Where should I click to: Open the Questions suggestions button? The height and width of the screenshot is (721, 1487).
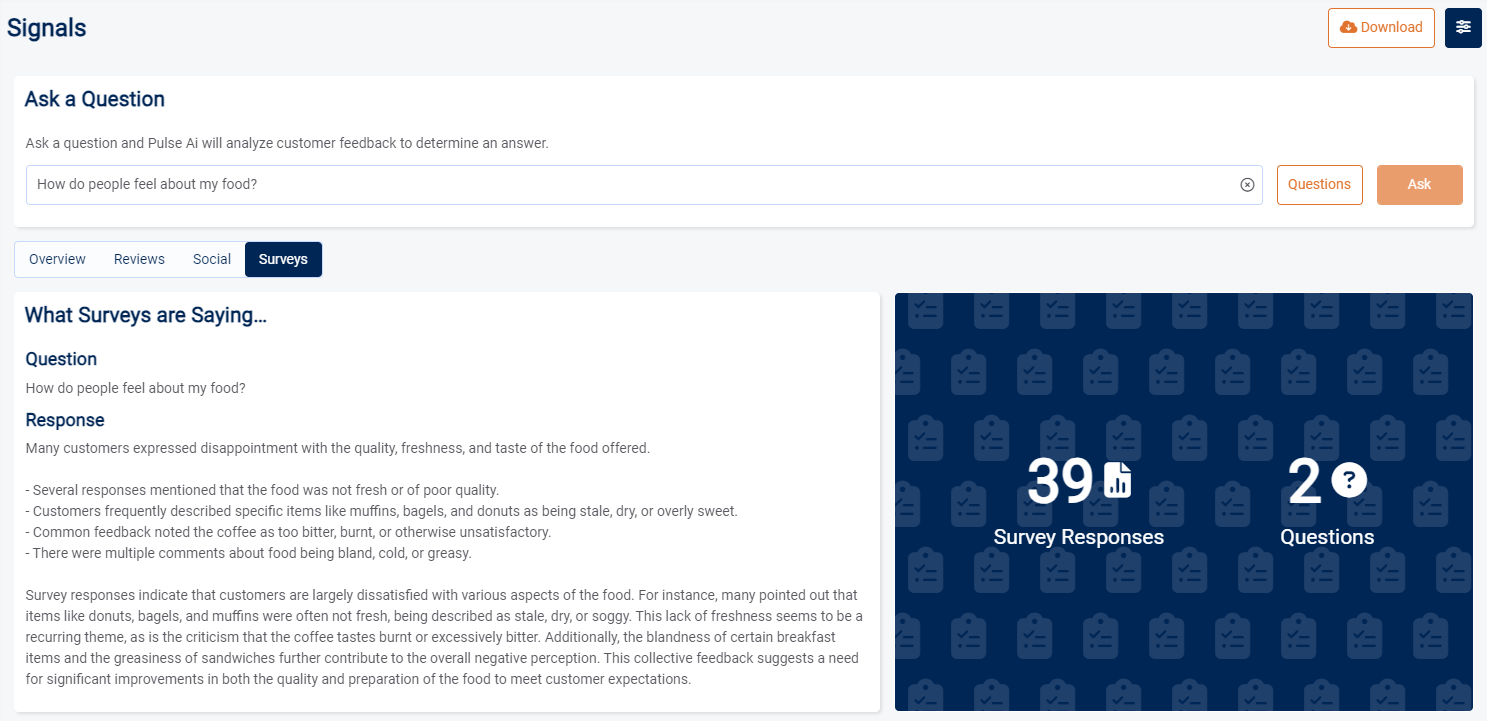(1319, 185)
